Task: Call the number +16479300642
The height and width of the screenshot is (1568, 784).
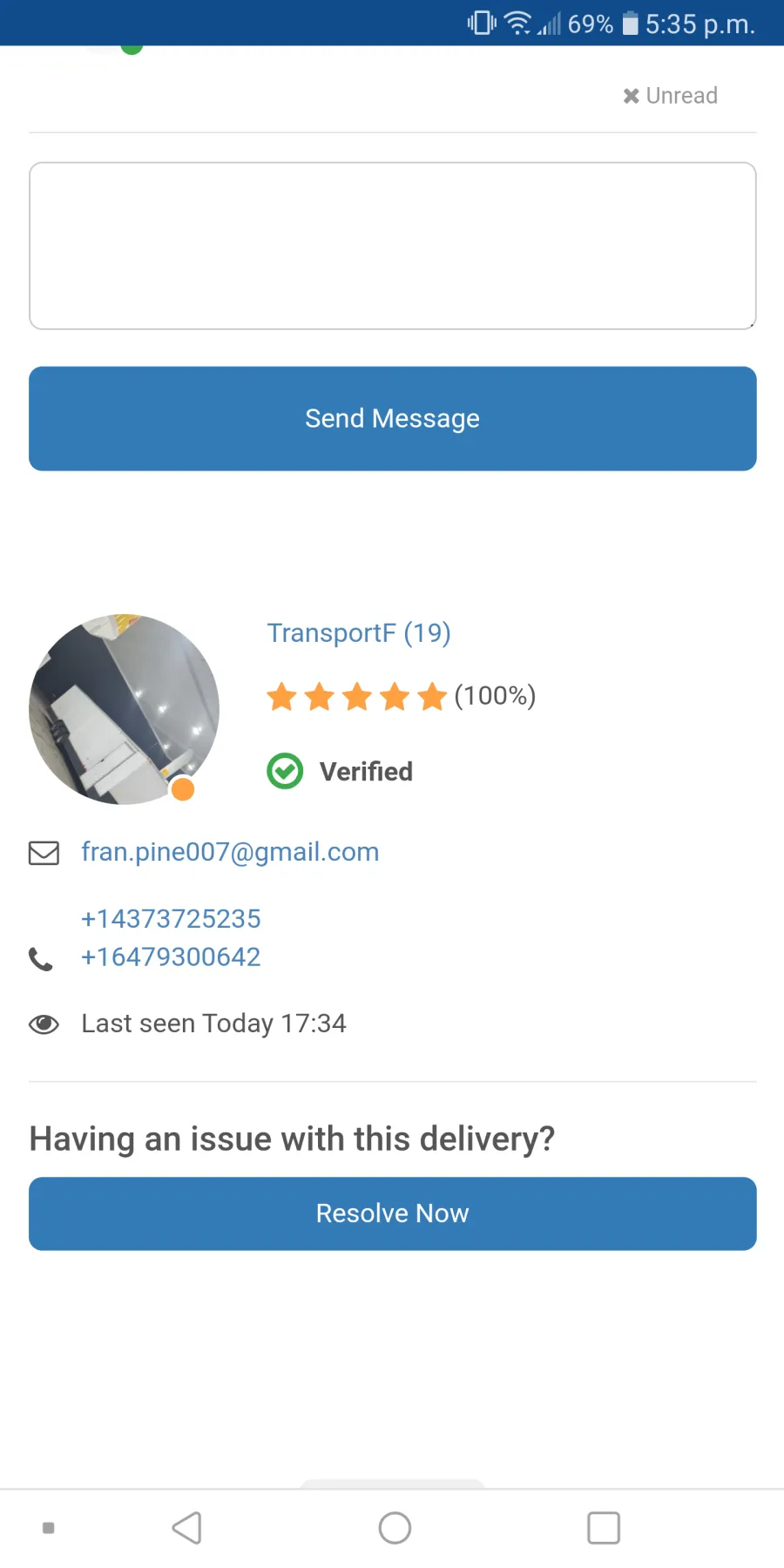Action: (171, 956)
